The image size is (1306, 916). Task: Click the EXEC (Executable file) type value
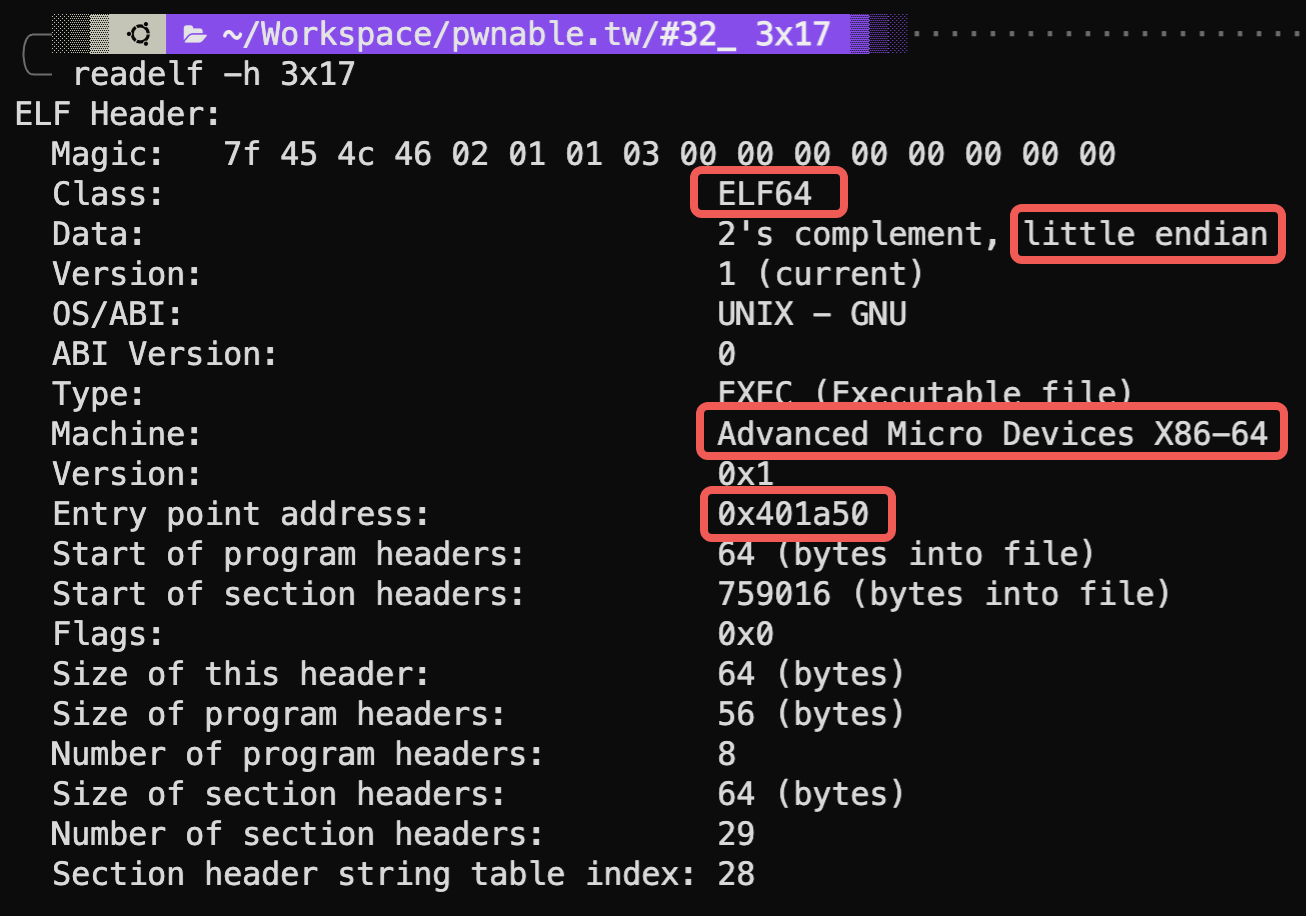924,393
